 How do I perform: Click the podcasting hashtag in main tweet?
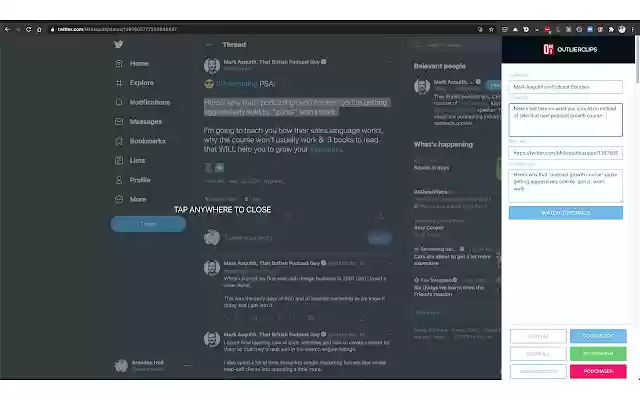(237, 84)
